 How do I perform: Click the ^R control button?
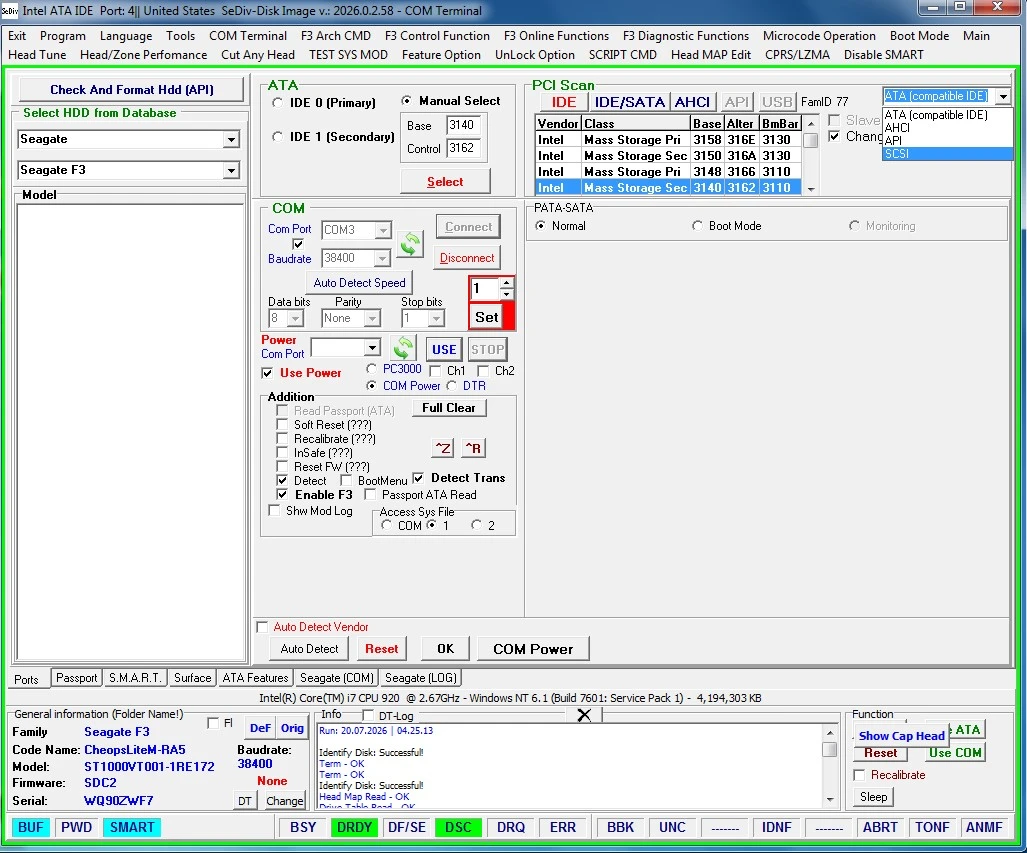(473, 448)
